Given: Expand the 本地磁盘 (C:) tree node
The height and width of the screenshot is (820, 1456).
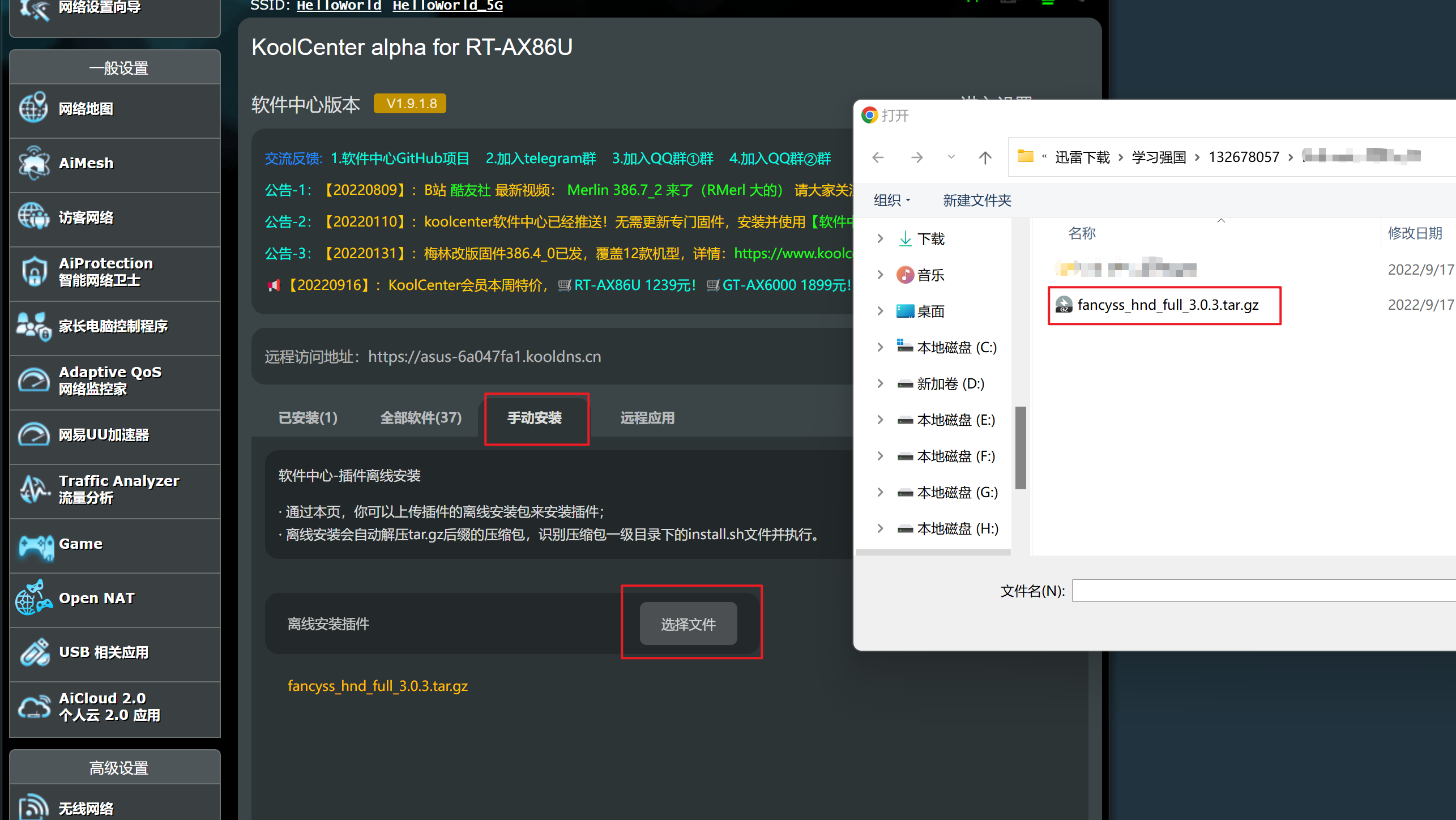Looking at the screenshot, I should coord(880,347).
